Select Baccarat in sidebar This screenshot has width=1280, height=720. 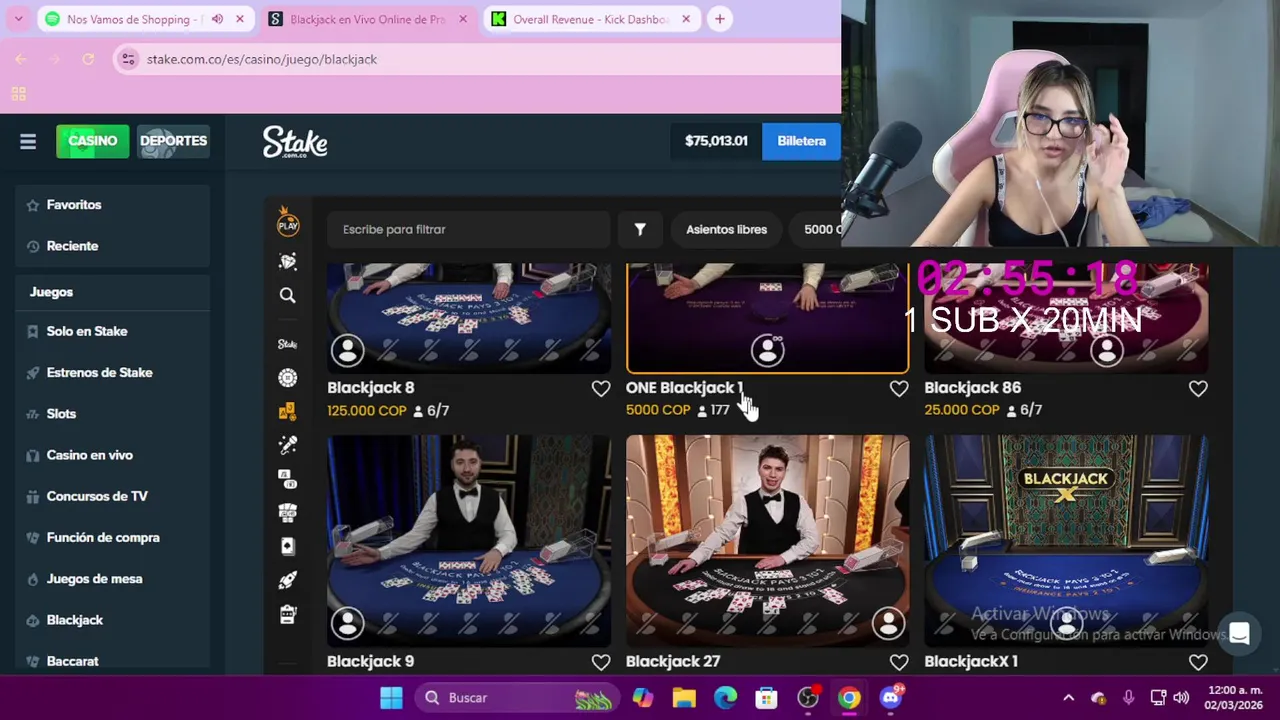(x=112, y=661)
